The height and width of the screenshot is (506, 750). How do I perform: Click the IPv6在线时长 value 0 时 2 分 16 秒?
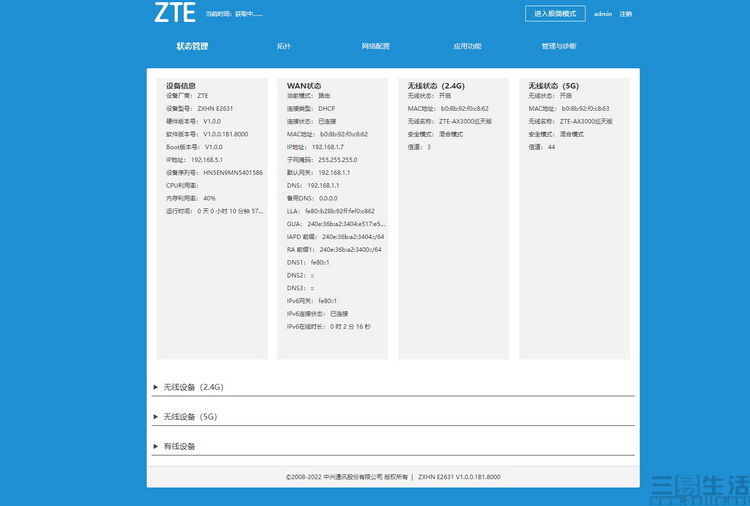350,327
